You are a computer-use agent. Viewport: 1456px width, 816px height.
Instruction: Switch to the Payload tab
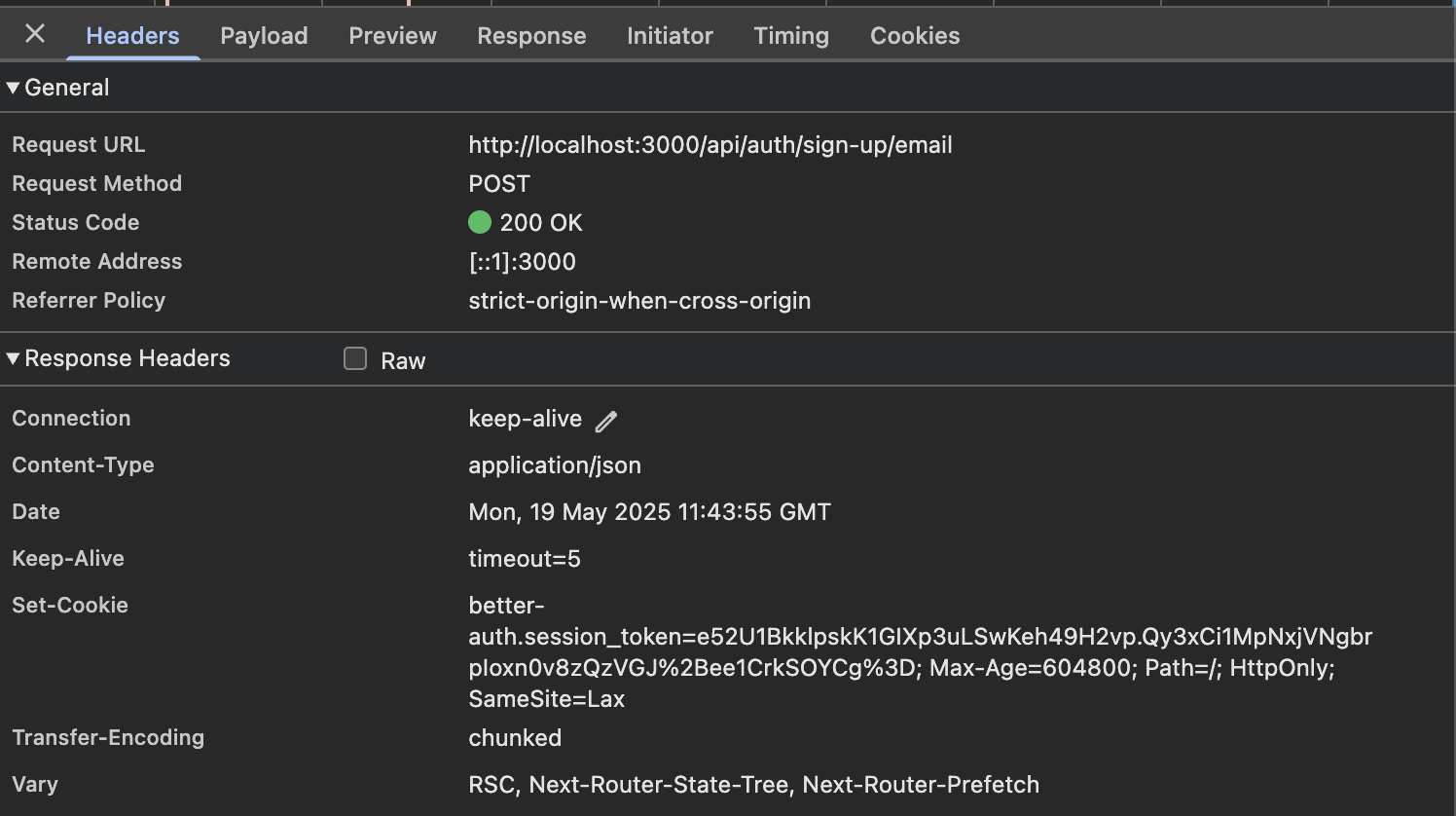click(x=264, y=36)
